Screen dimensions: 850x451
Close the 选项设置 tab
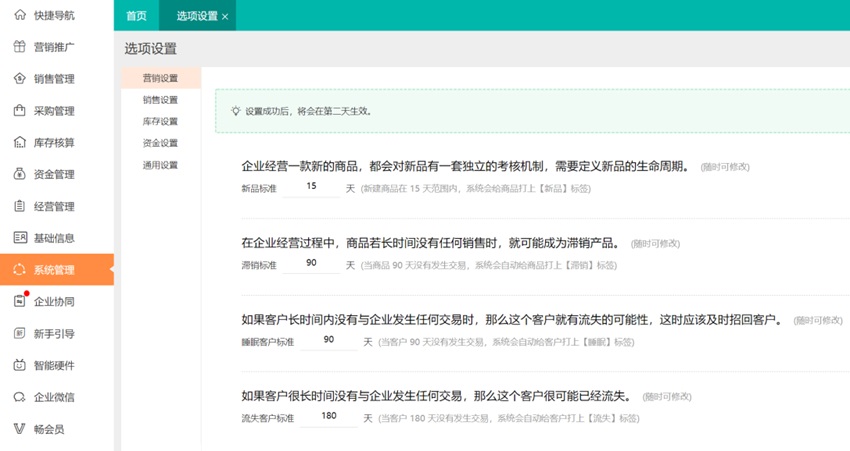point(225,17)
